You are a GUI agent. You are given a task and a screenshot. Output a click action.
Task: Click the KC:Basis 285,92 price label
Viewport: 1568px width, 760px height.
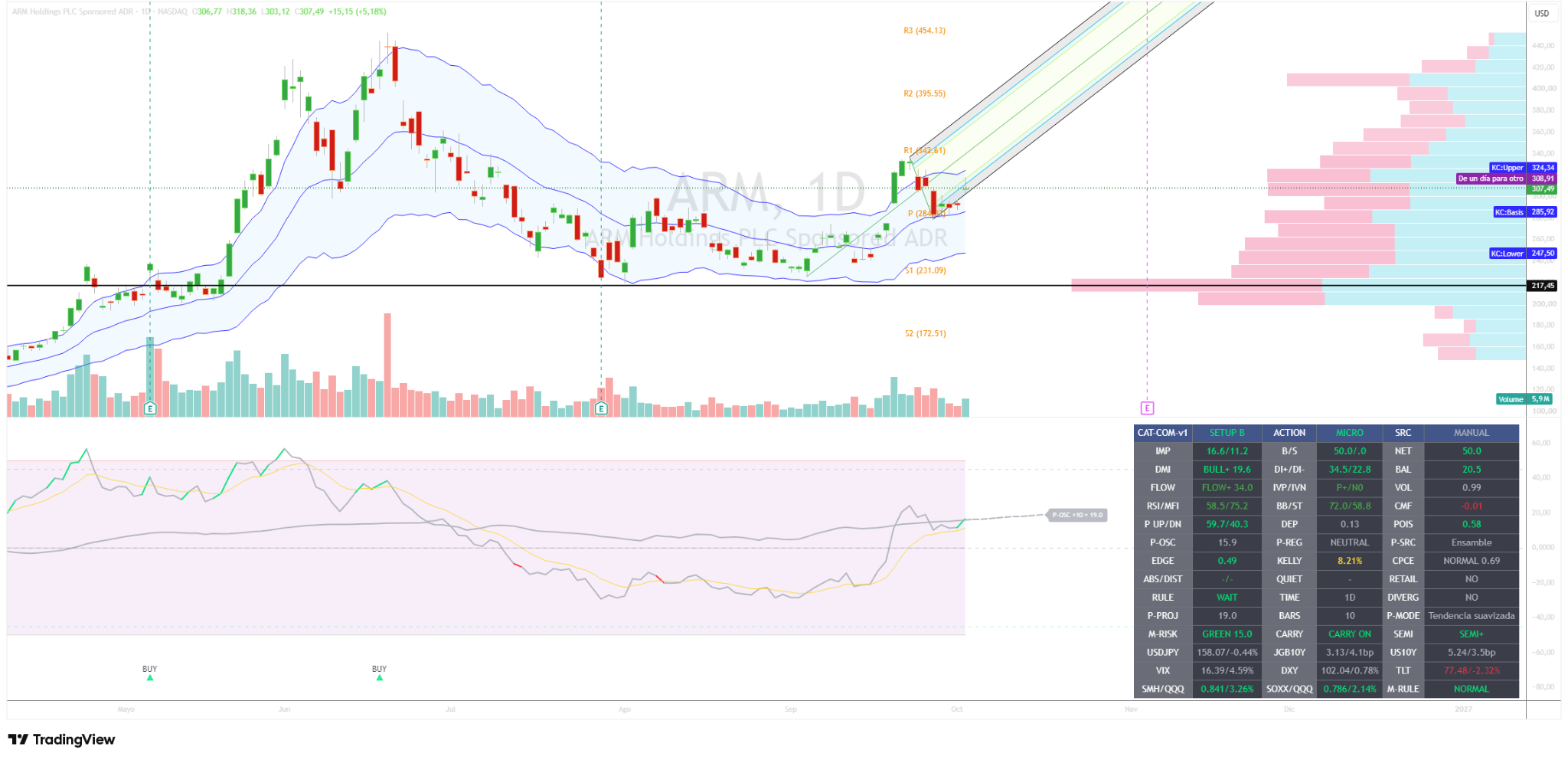coord(1525,212)
